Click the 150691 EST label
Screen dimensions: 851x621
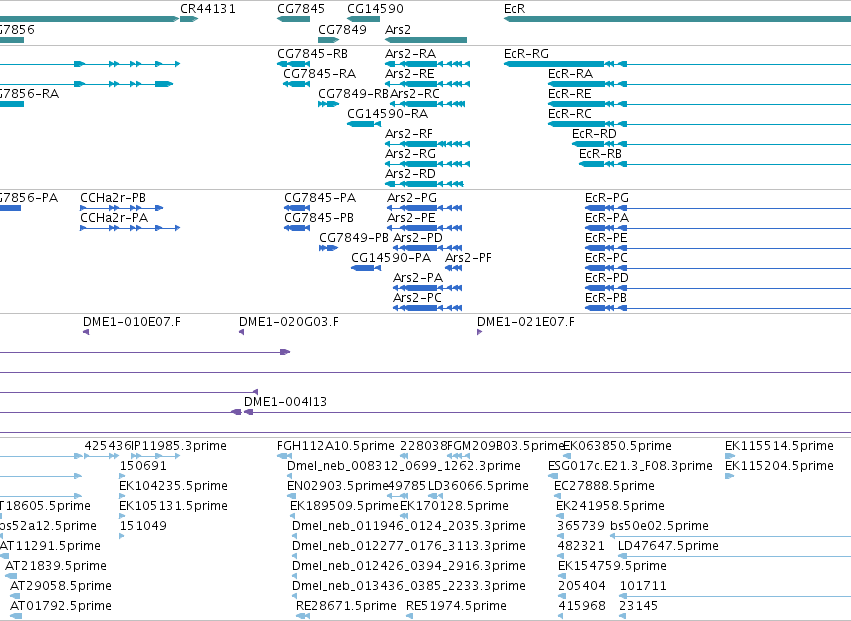pyautogui.click(x=143, y=466)
